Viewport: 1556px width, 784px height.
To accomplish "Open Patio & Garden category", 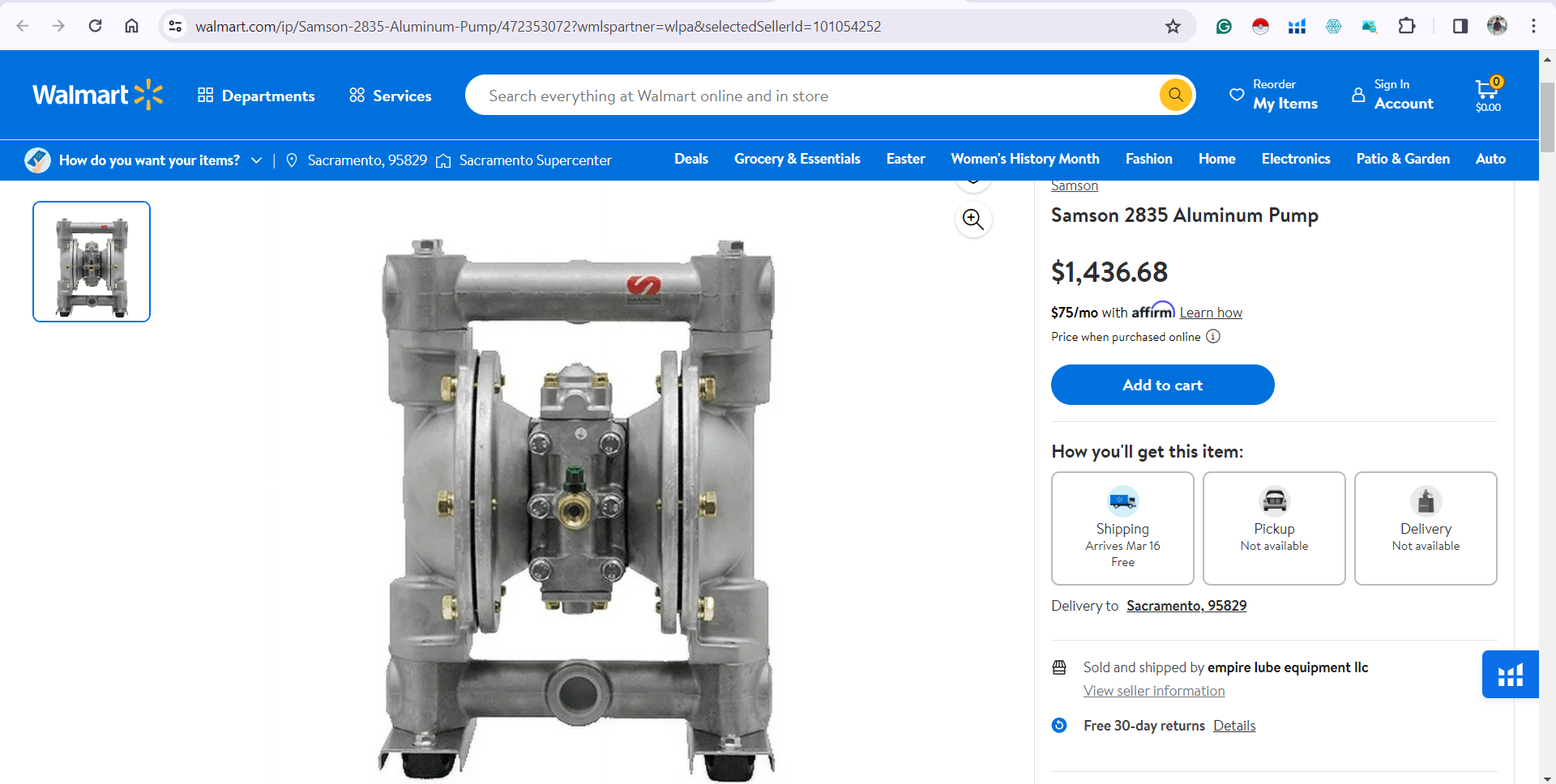I will click(1403, 159).
